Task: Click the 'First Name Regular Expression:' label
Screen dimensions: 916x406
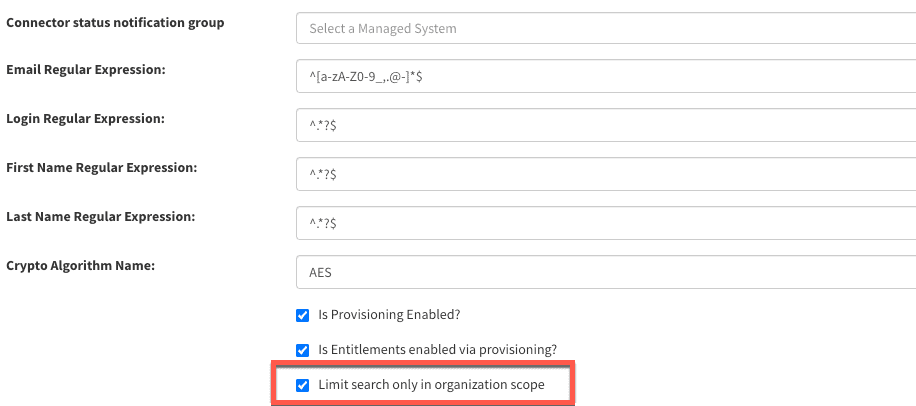Action: [x=101, y=167]
